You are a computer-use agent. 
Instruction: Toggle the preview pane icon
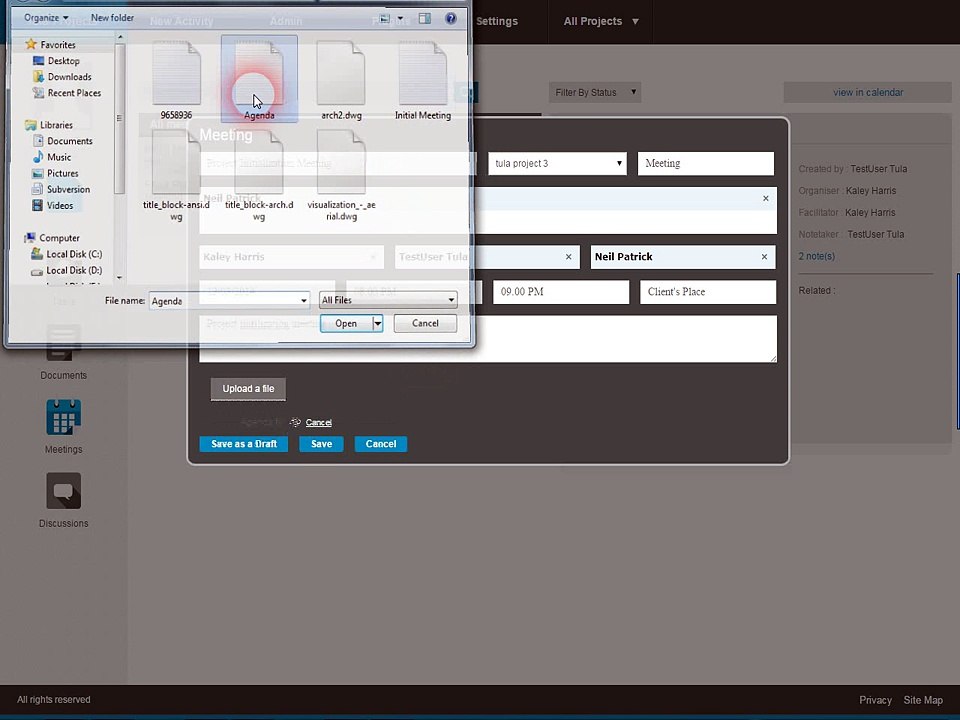pos(424,18)
